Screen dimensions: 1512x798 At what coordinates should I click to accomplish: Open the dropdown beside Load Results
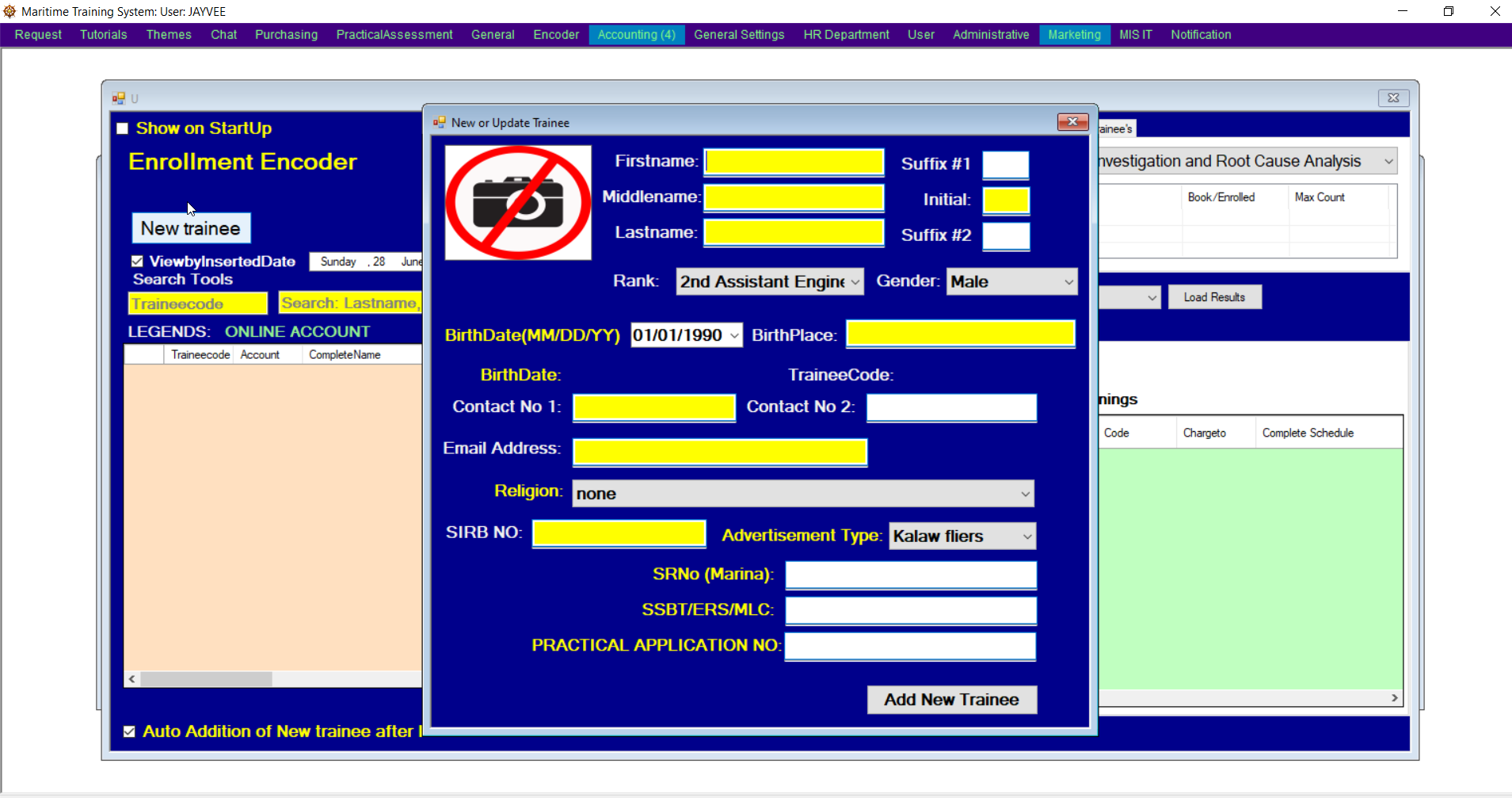[1152, 297]
